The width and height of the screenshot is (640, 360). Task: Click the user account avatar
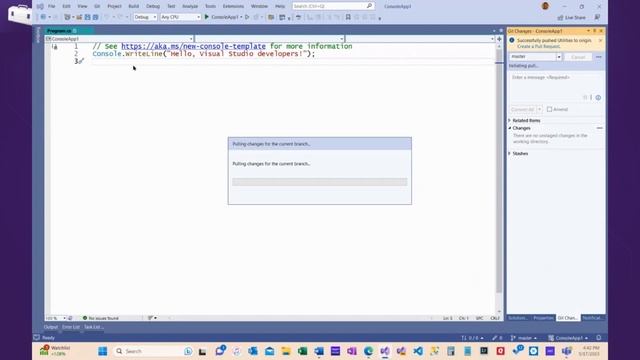click(x=545, y=6)
